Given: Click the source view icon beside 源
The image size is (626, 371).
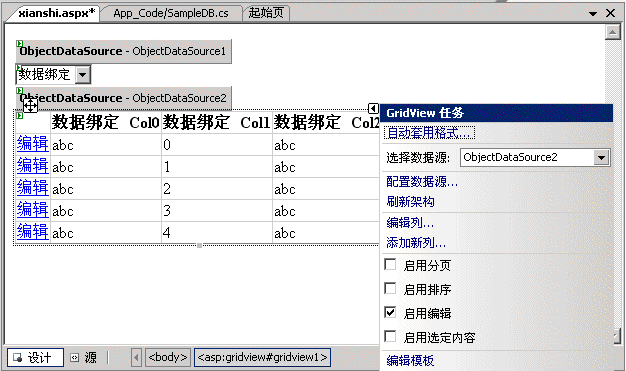Looking at the screenshot, I should (x=75, y=357).
